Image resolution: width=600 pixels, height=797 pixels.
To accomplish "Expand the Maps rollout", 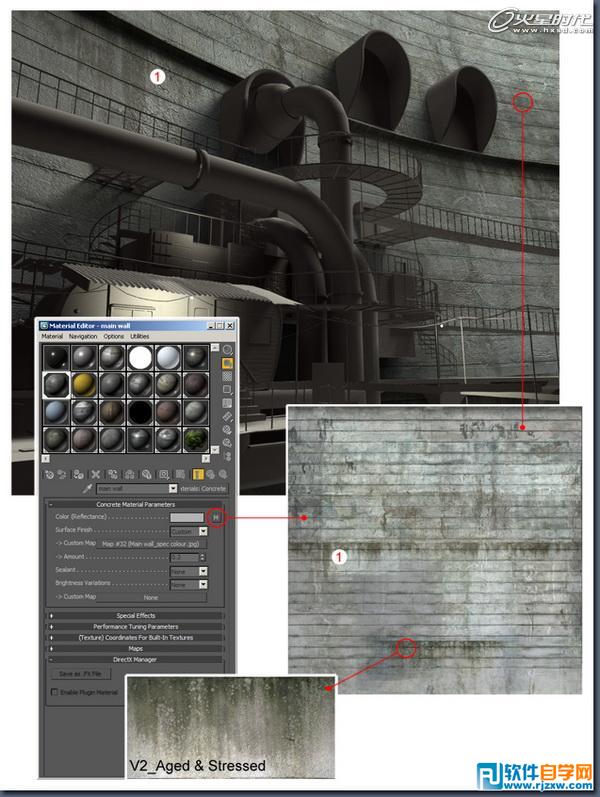I will (136, 648).
